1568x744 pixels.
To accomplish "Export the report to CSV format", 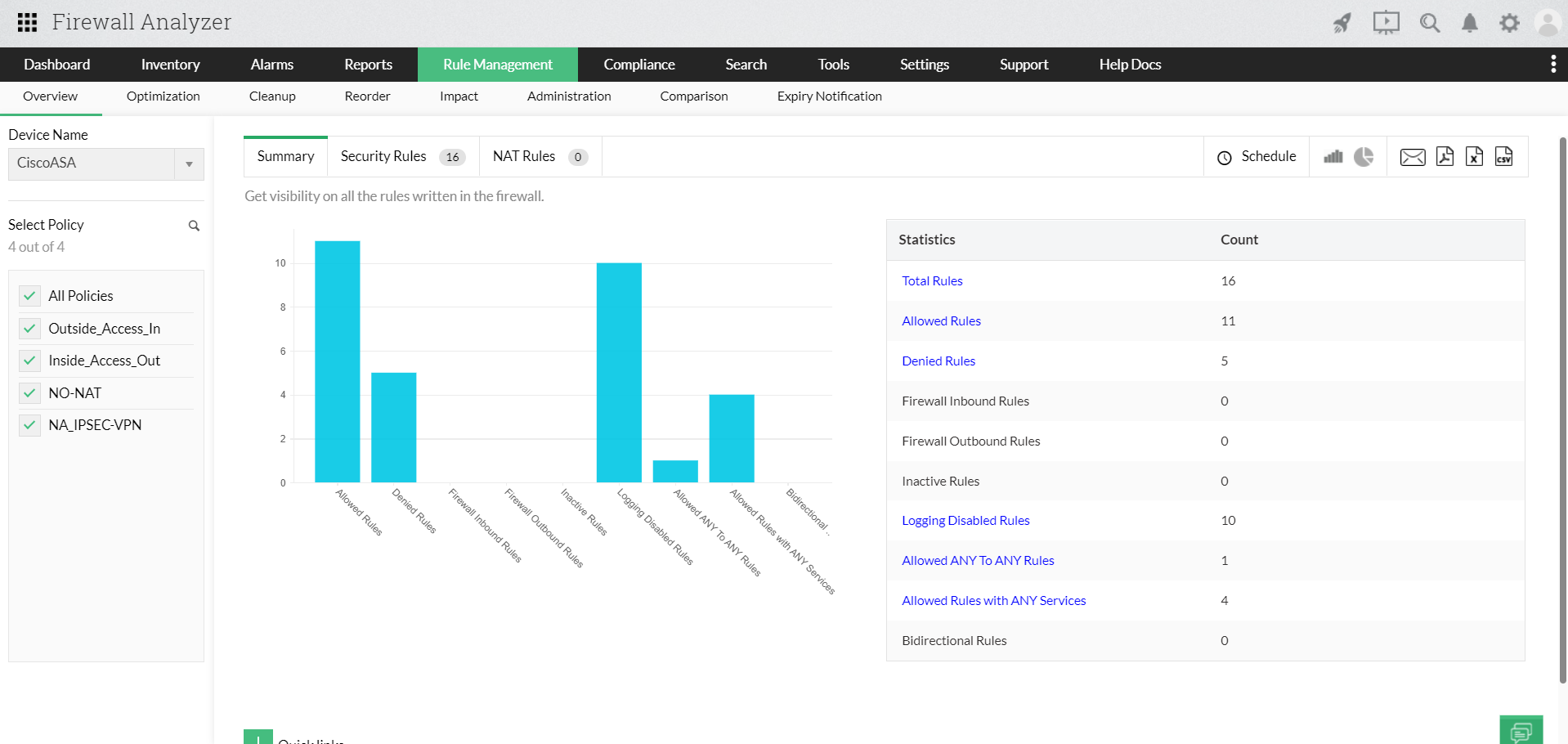I will pyautogui.click(x=1504, y=156).
